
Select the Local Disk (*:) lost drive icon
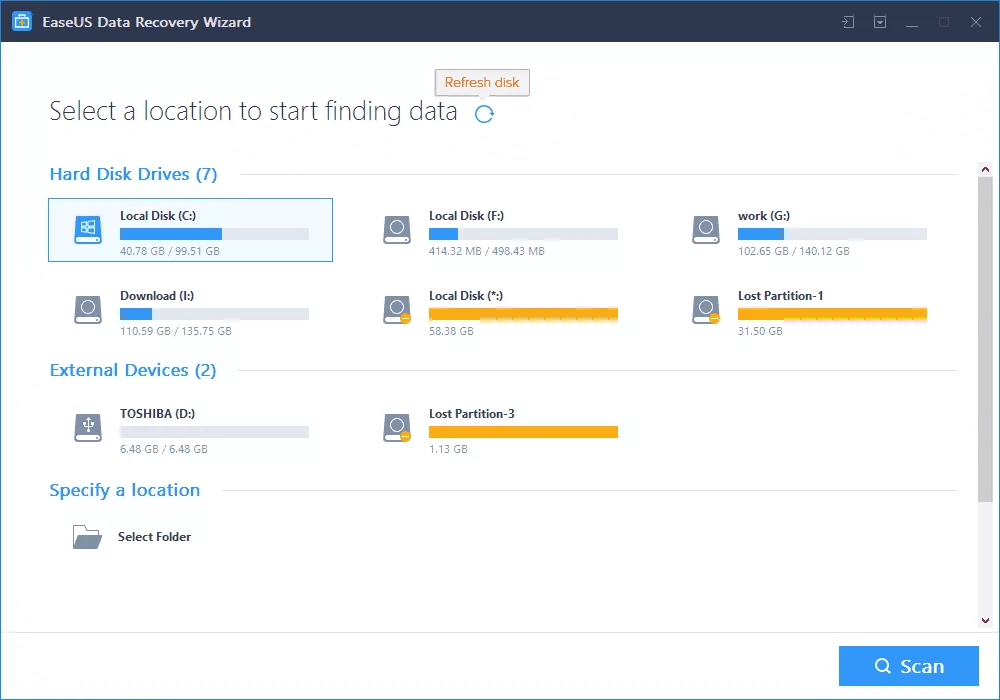coord(397,310)
